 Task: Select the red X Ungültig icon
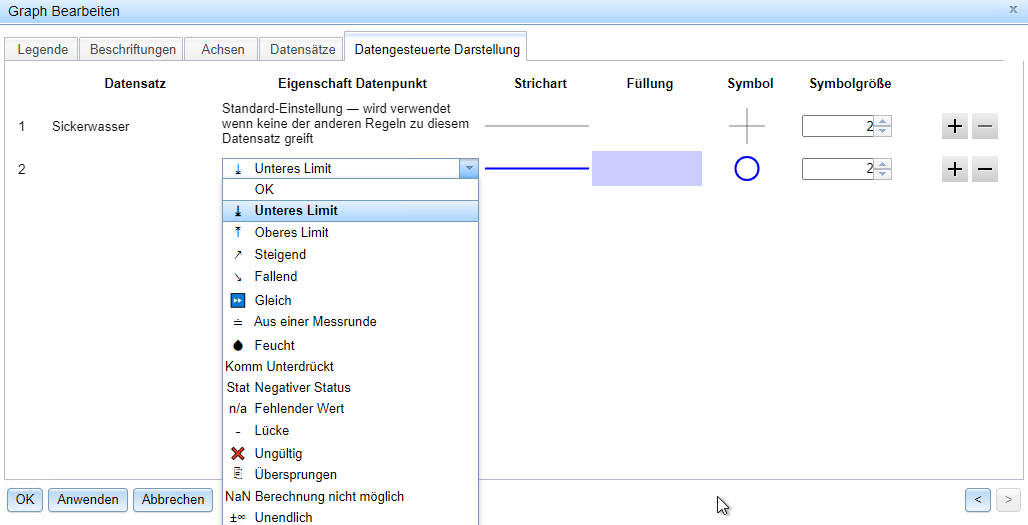[238, 453]
